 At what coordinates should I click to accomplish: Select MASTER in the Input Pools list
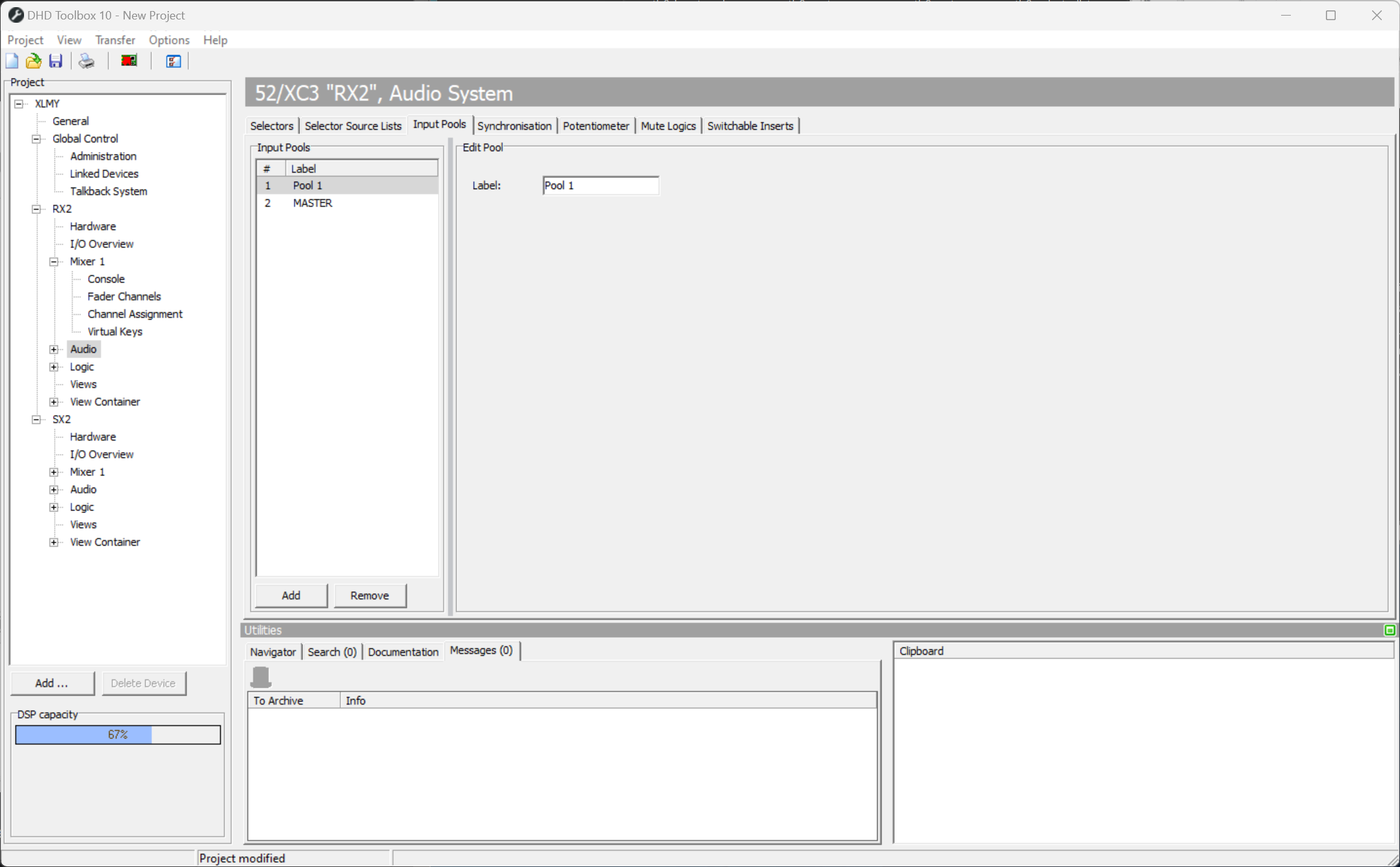312,203
